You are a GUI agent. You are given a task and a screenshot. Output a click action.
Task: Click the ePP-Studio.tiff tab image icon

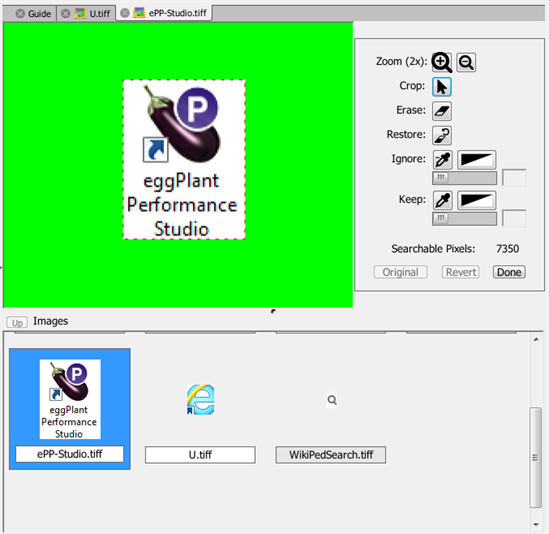click(139, 13)
